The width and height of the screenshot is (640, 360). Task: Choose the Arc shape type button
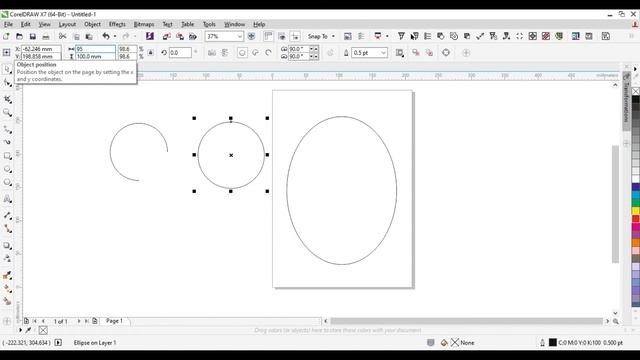[268, 53]
